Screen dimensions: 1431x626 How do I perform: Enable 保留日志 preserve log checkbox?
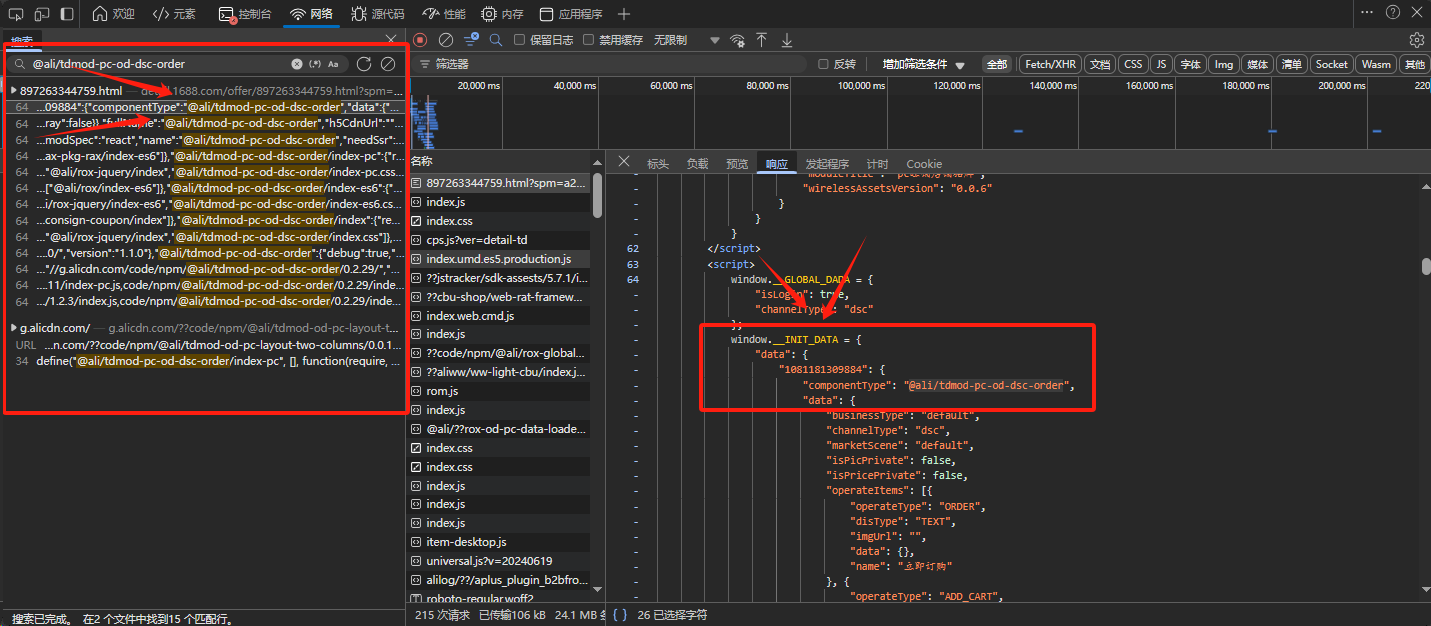click(x=519, y=40)
